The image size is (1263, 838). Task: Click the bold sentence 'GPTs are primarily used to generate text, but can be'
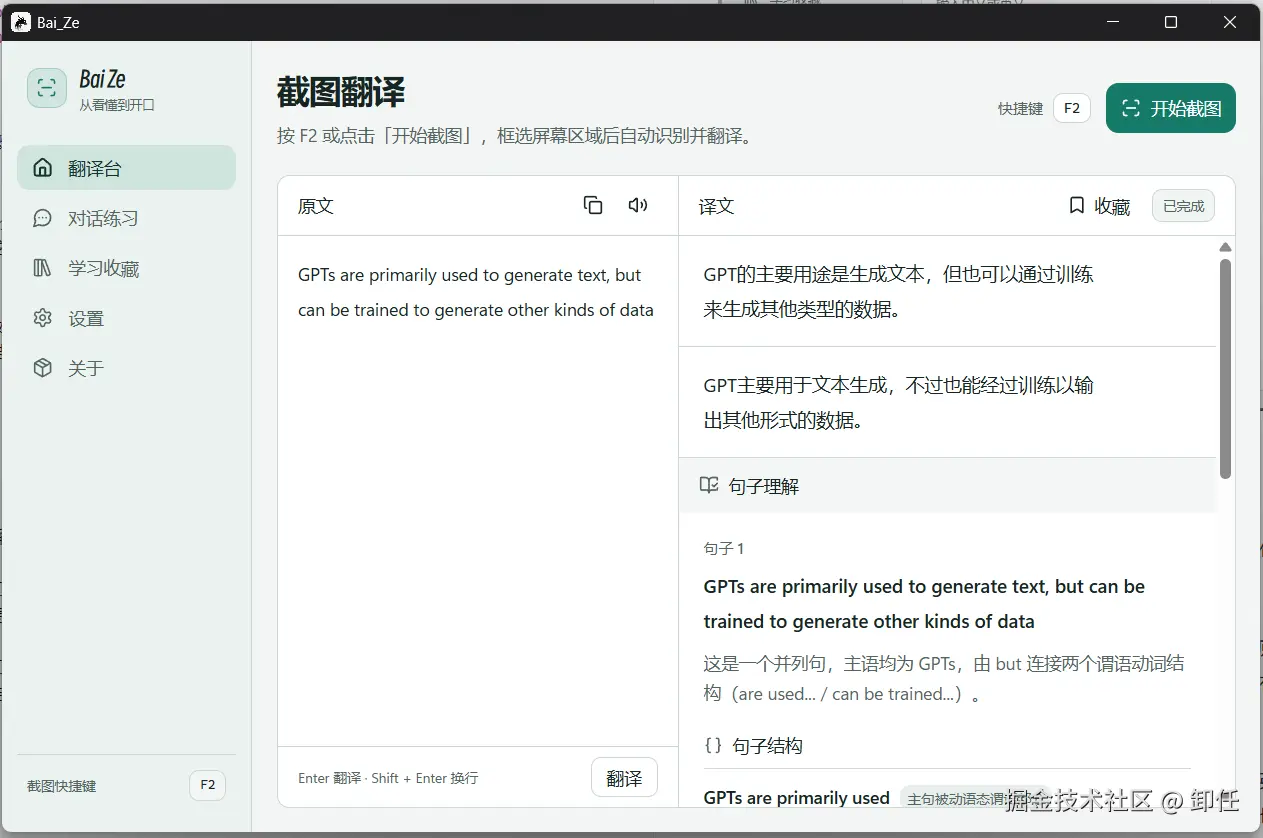coord(924,586)
